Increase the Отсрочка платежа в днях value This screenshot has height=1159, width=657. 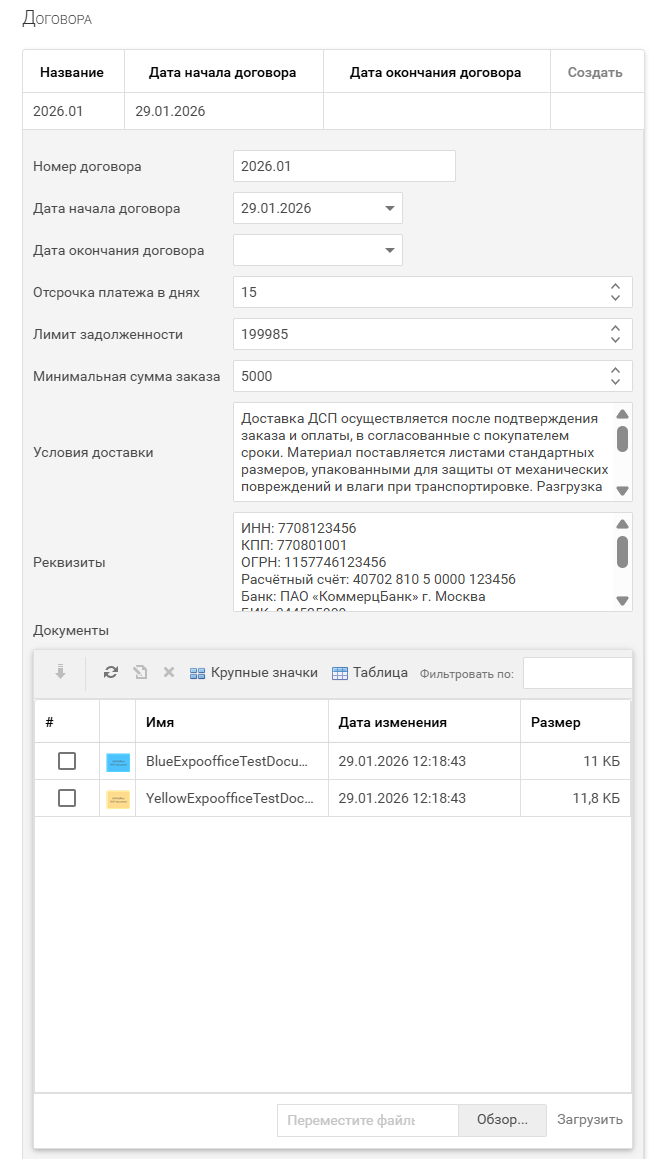615,287
